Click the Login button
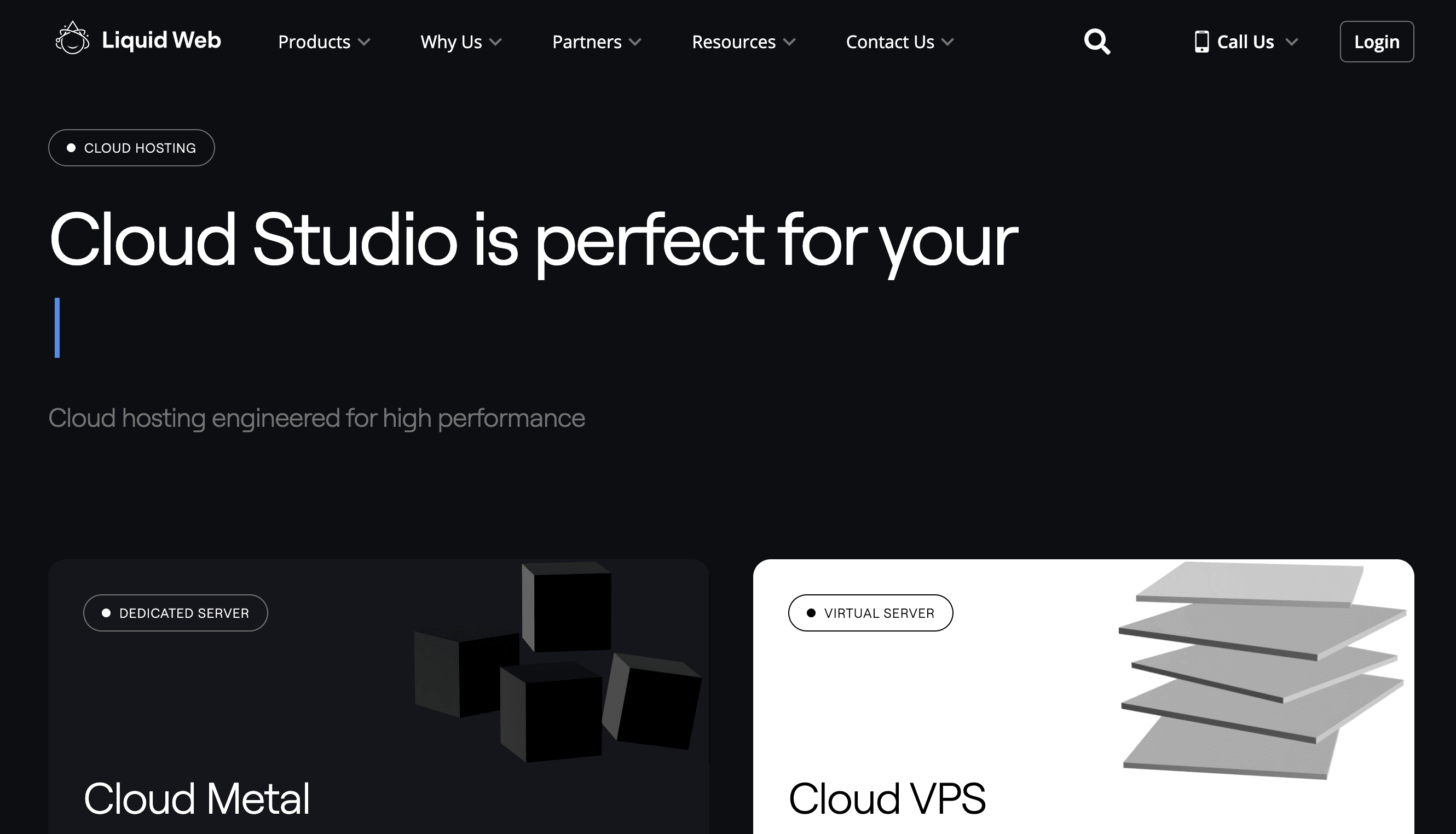Viewport: 1456px width, 834px height. point(1377,42)
